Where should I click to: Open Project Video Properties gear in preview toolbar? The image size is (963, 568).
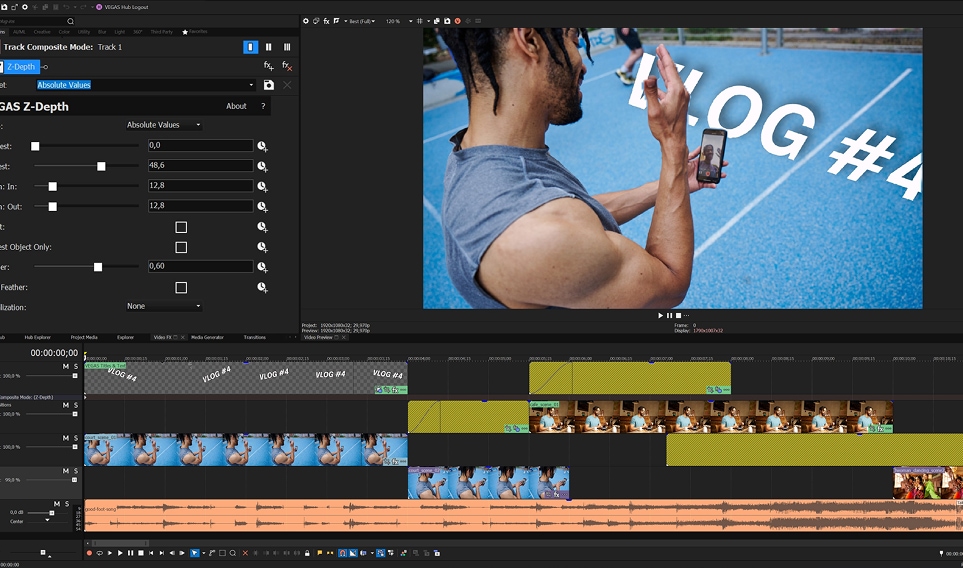tap(305, 21)
